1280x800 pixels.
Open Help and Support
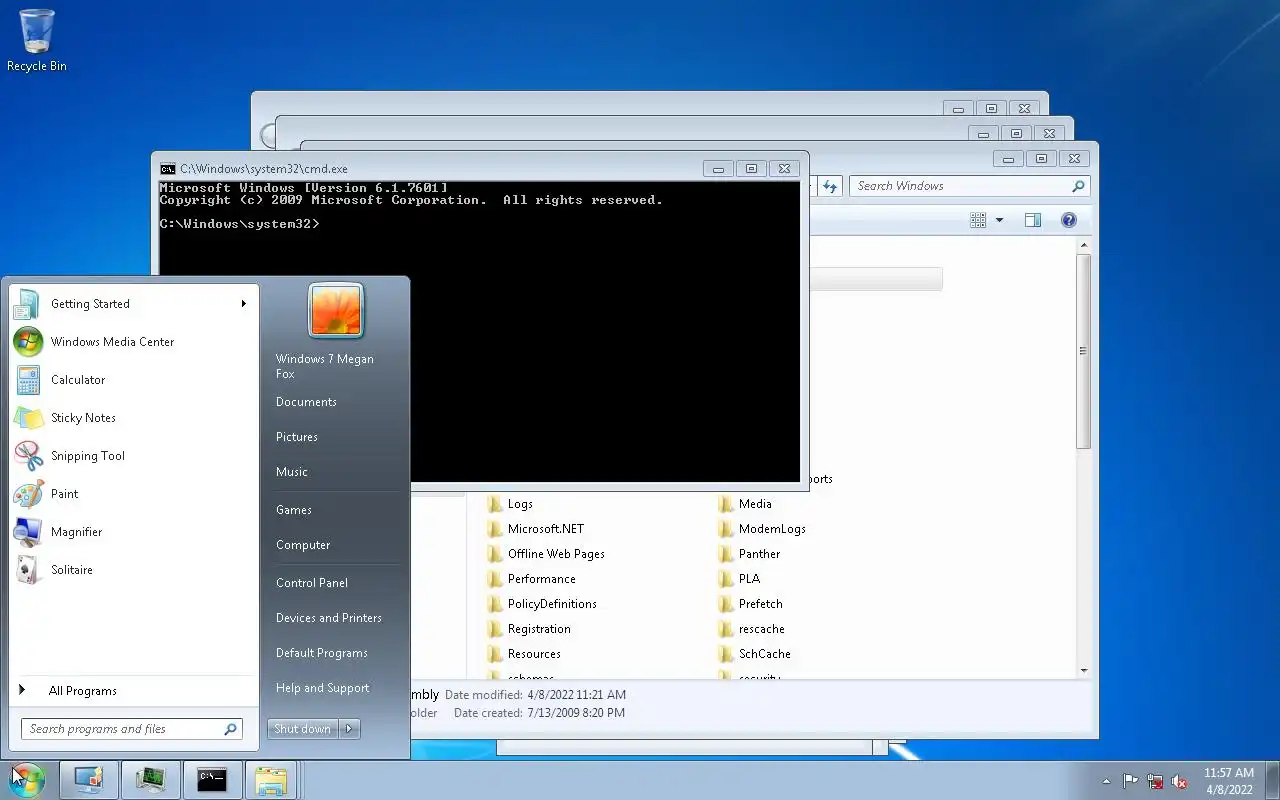coord(323,688)
